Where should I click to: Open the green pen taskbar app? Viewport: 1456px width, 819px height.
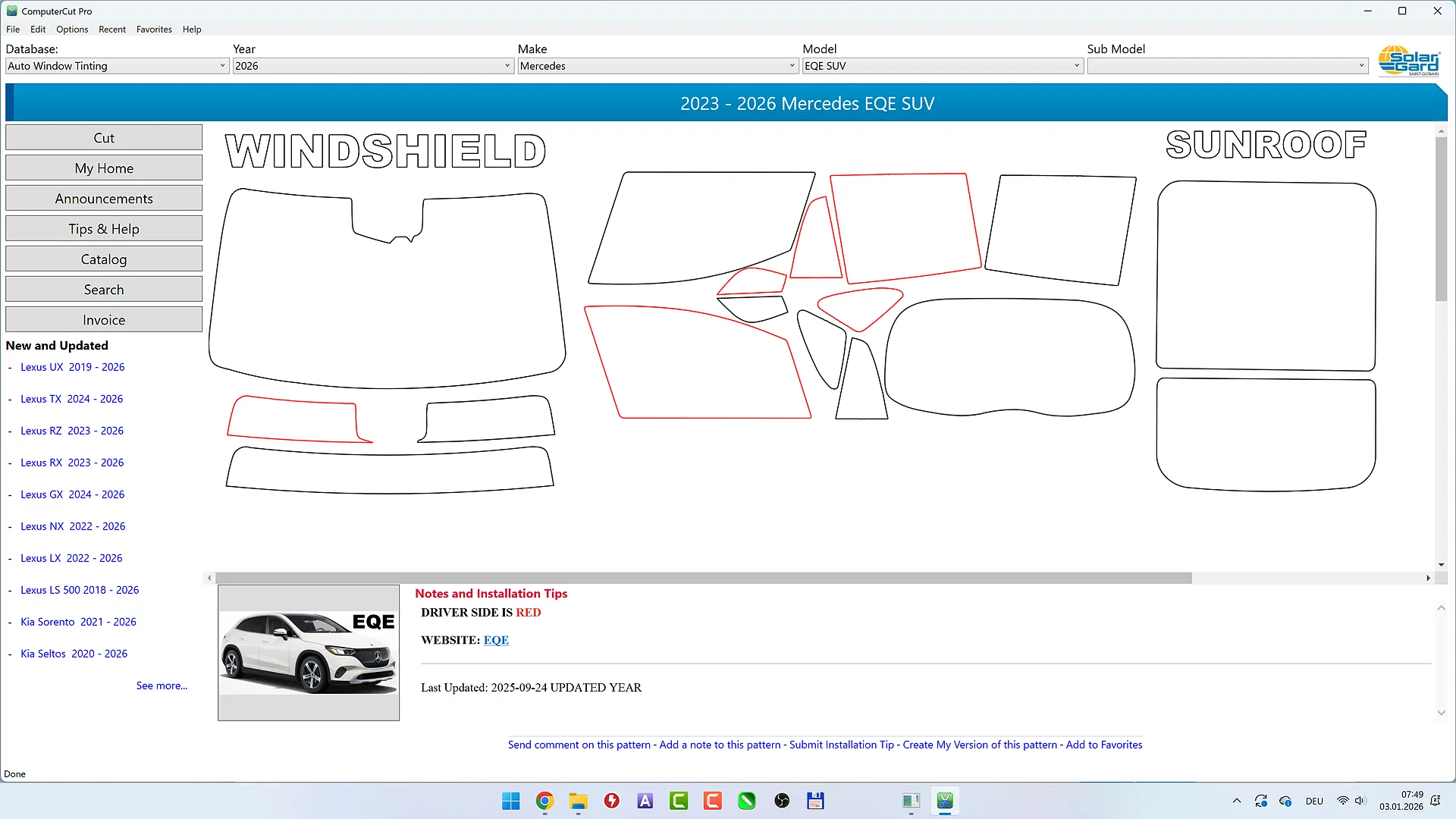pos(747,801)
